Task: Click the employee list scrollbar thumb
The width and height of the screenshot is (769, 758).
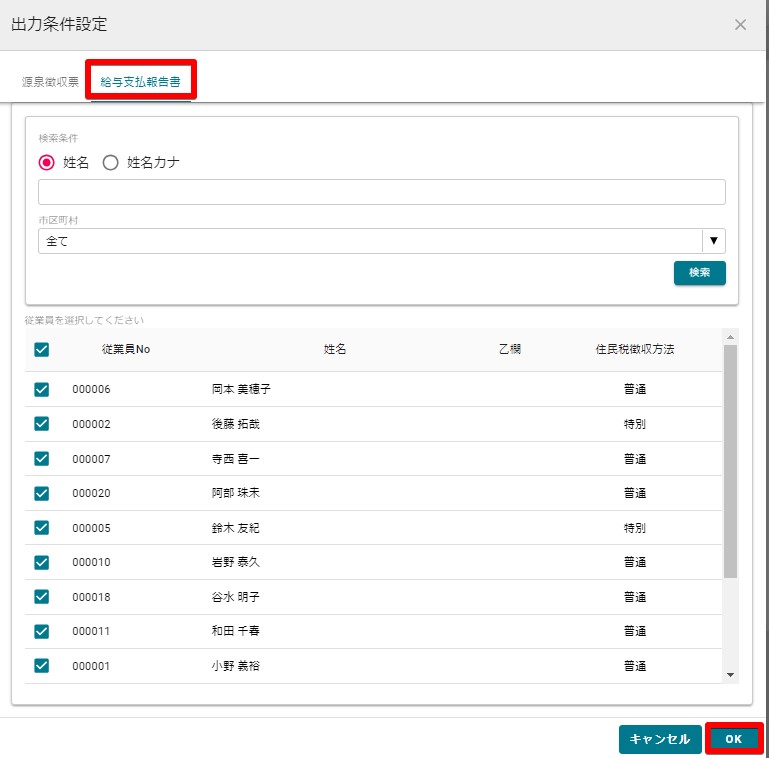Action: tap(730, 461)
